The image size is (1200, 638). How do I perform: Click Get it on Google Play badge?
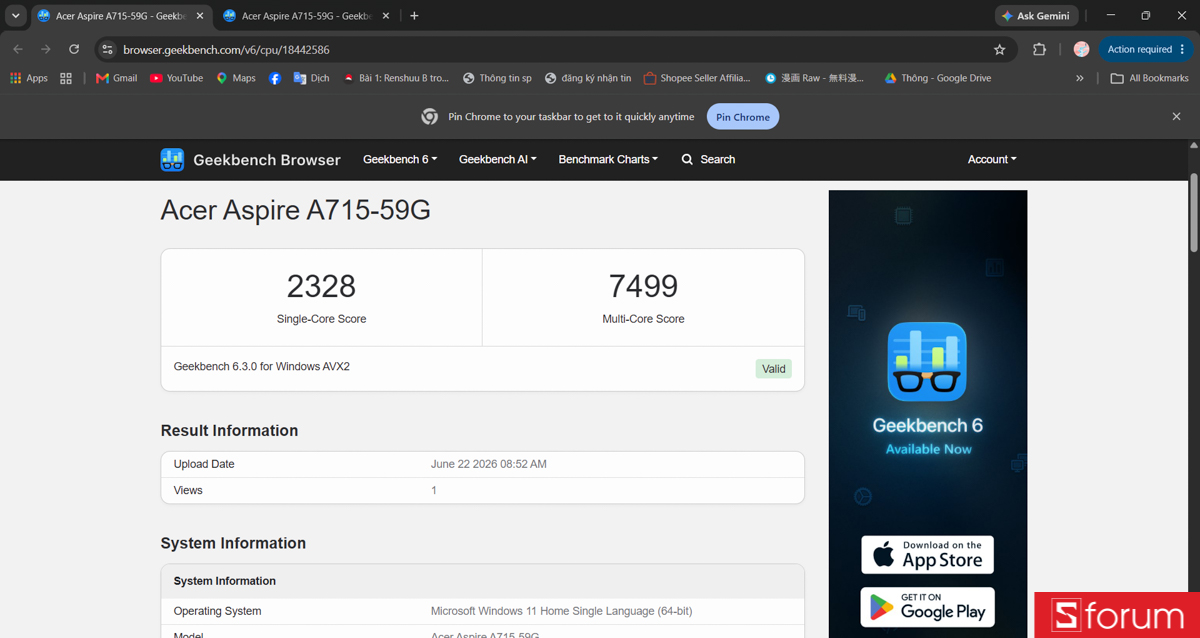[x=927, y=607]
